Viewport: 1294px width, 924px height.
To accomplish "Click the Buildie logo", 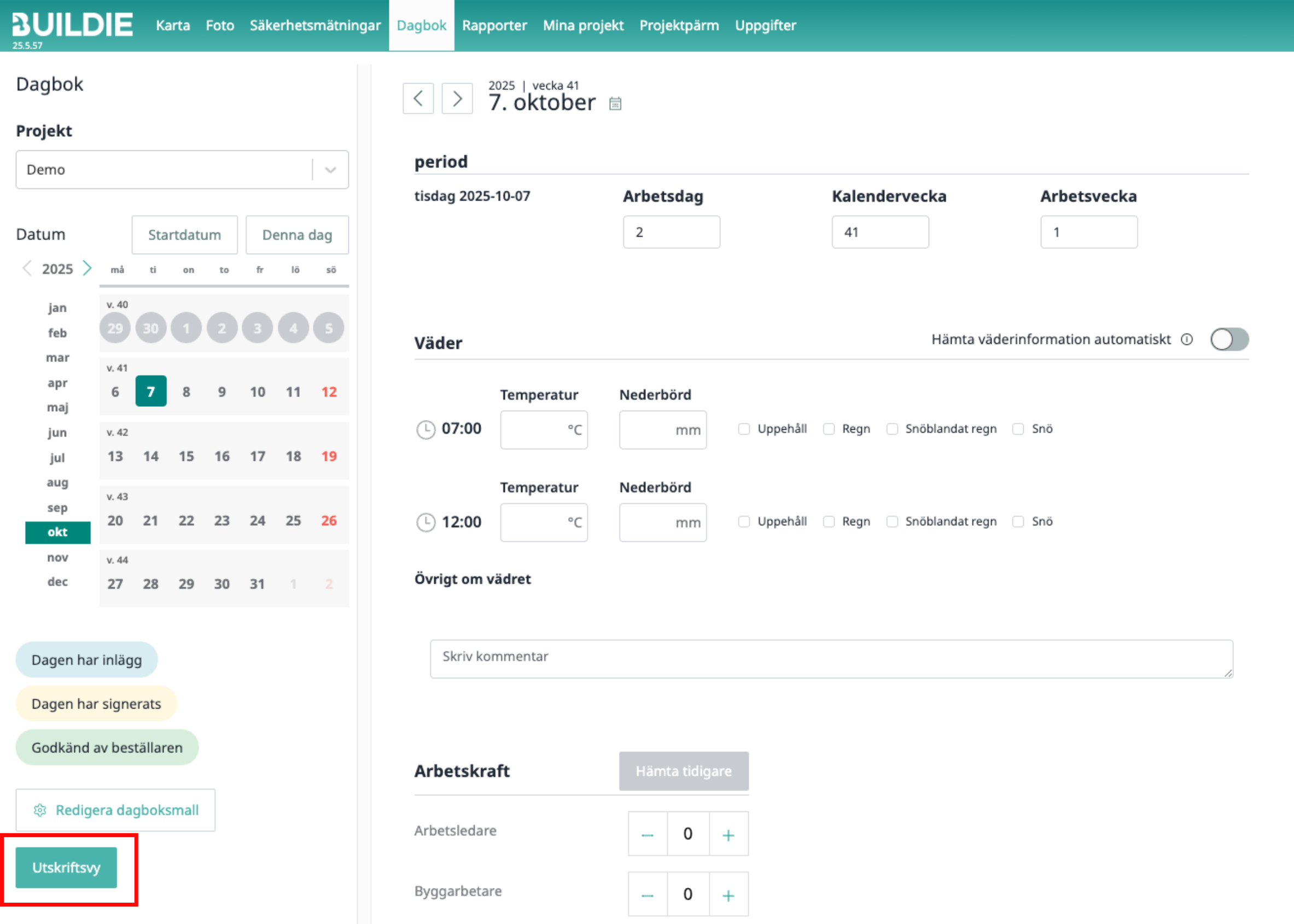I will [72, 25].
